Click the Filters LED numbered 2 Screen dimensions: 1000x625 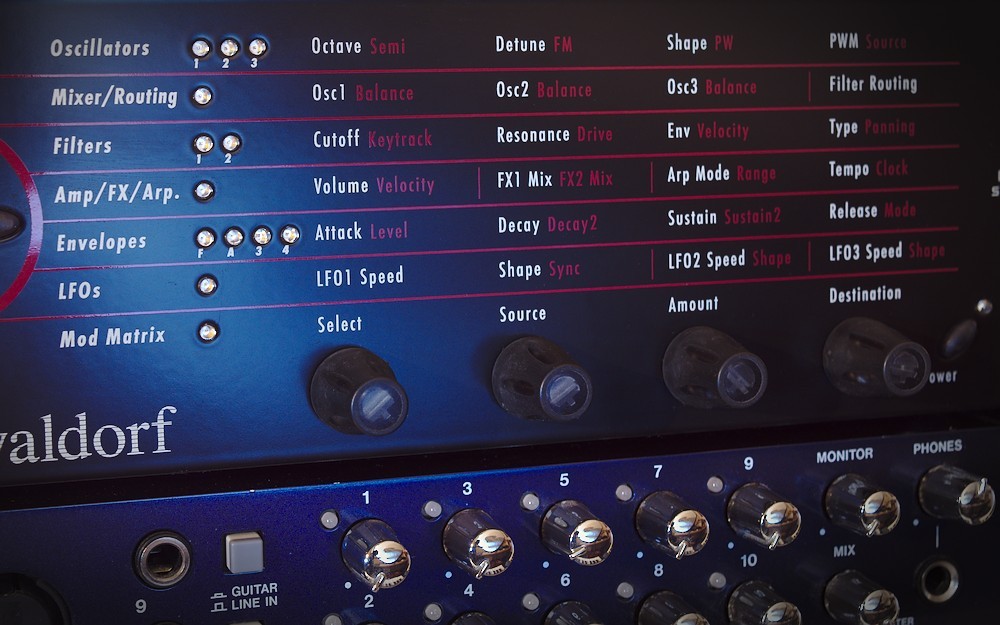231,143
